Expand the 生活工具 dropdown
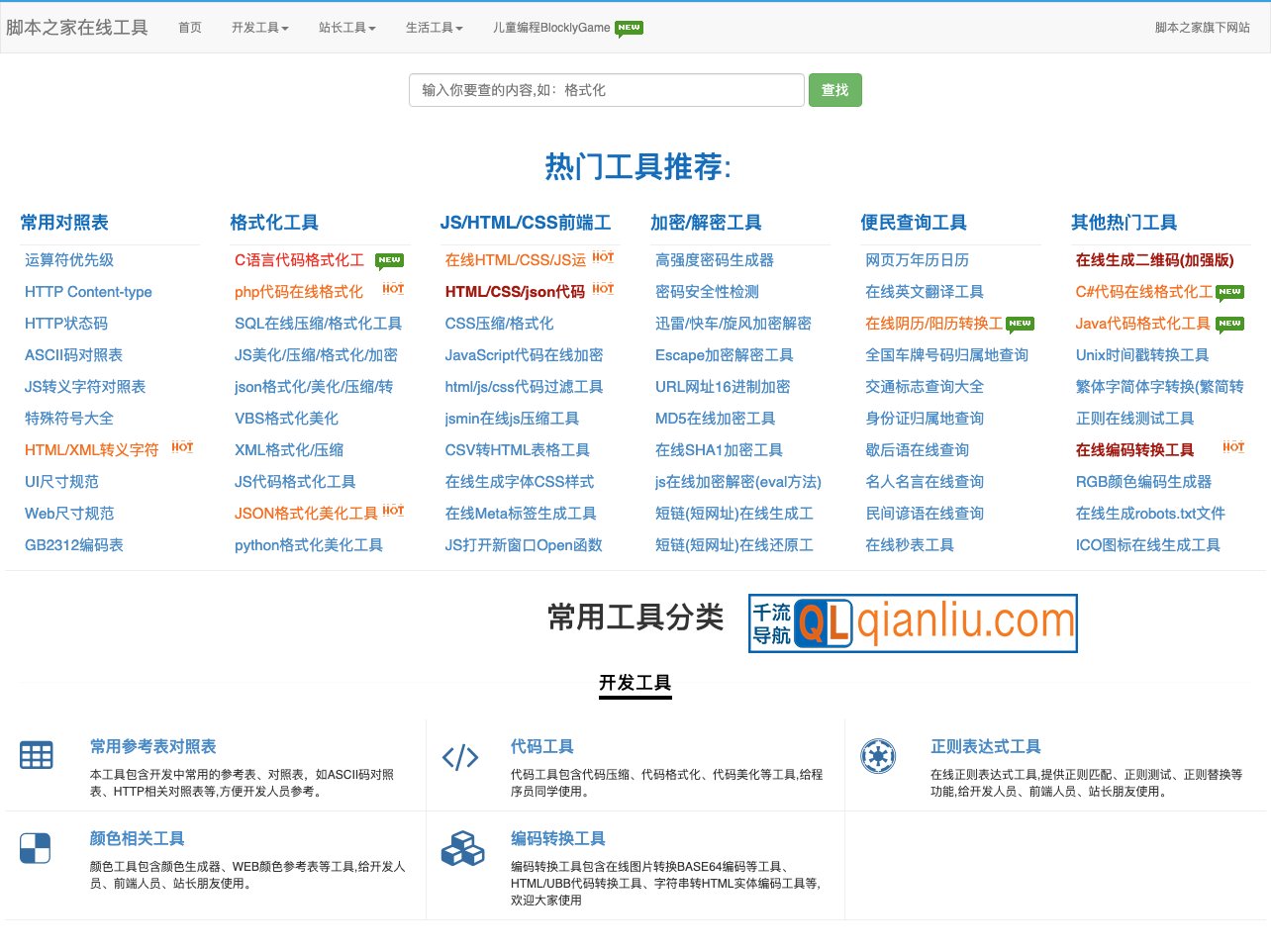The width and height of the screenshot is (1271, 952). (x=434, y=29)
